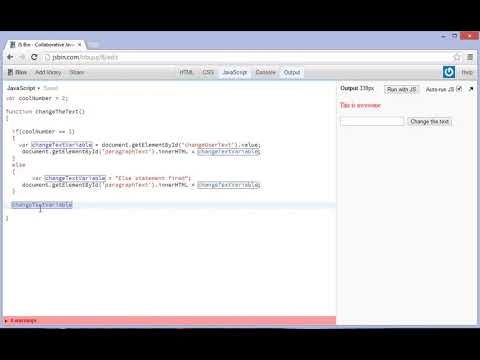The width and height of the screenshot is (480, 360).
Task: Click the 'var coolNumber = 2;' code line
Action: 37,98
